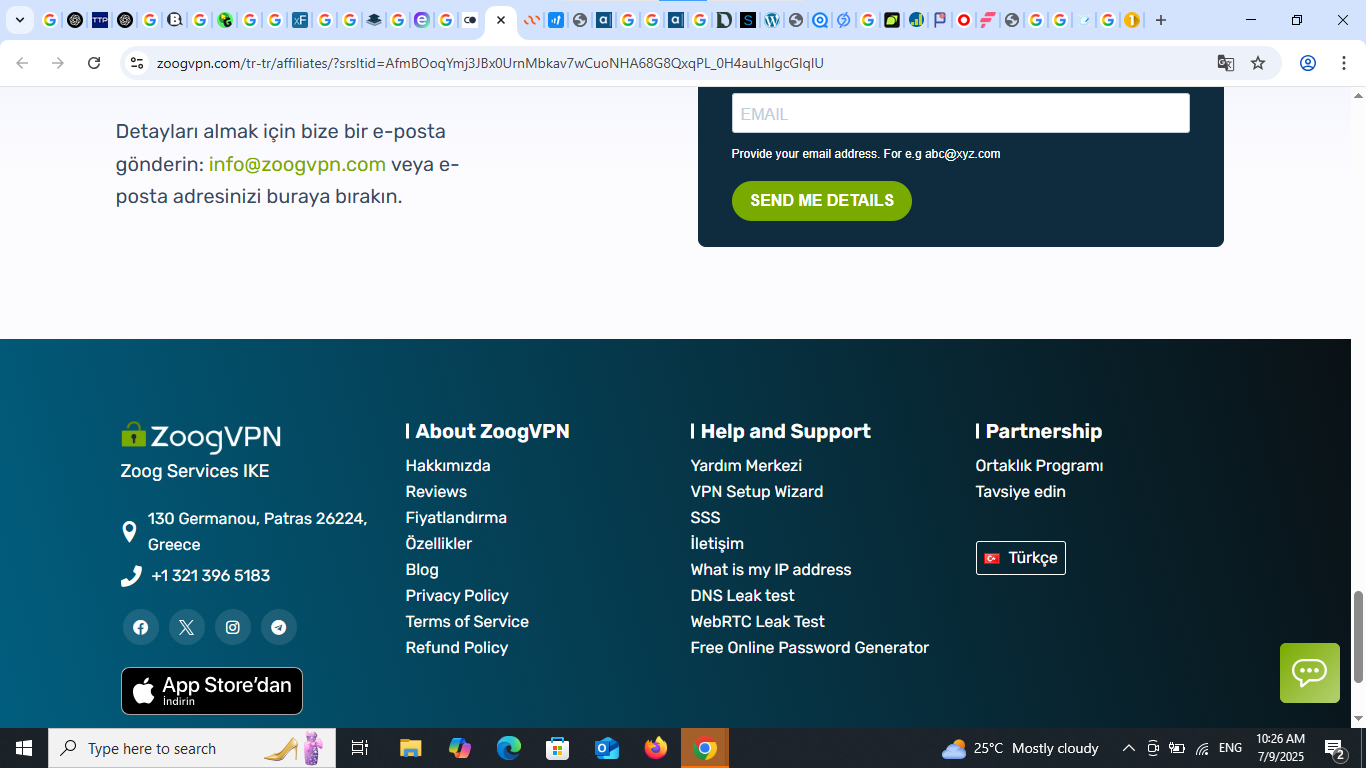
Task: Open SSS footer link
Action: [705, 518]
